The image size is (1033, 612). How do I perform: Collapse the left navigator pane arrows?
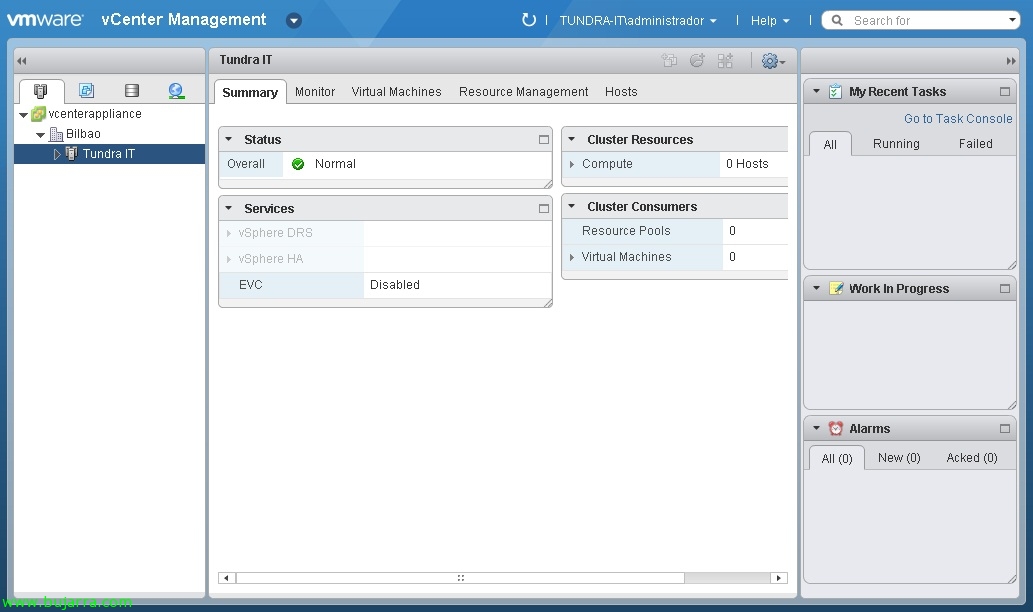point(22,61)
